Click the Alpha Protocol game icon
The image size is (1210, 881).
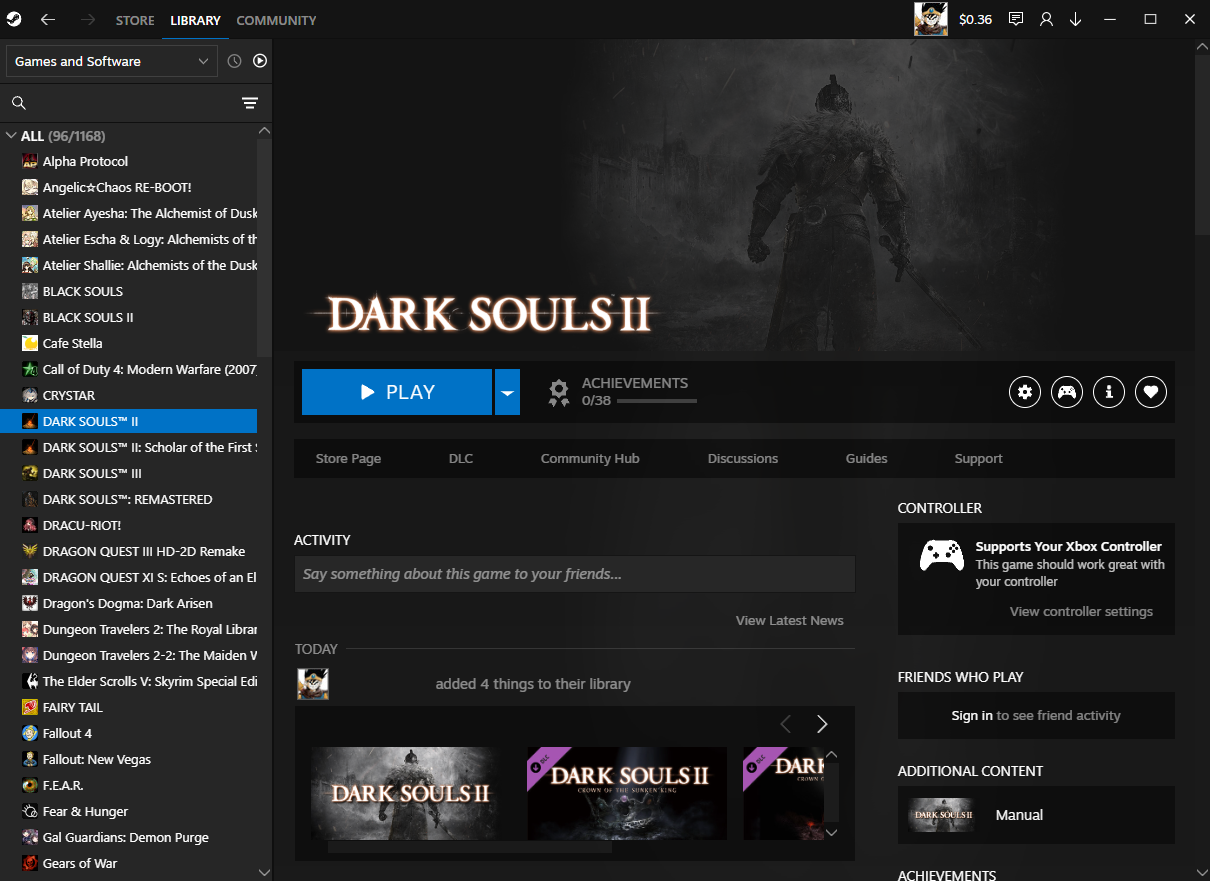point(30,161)
